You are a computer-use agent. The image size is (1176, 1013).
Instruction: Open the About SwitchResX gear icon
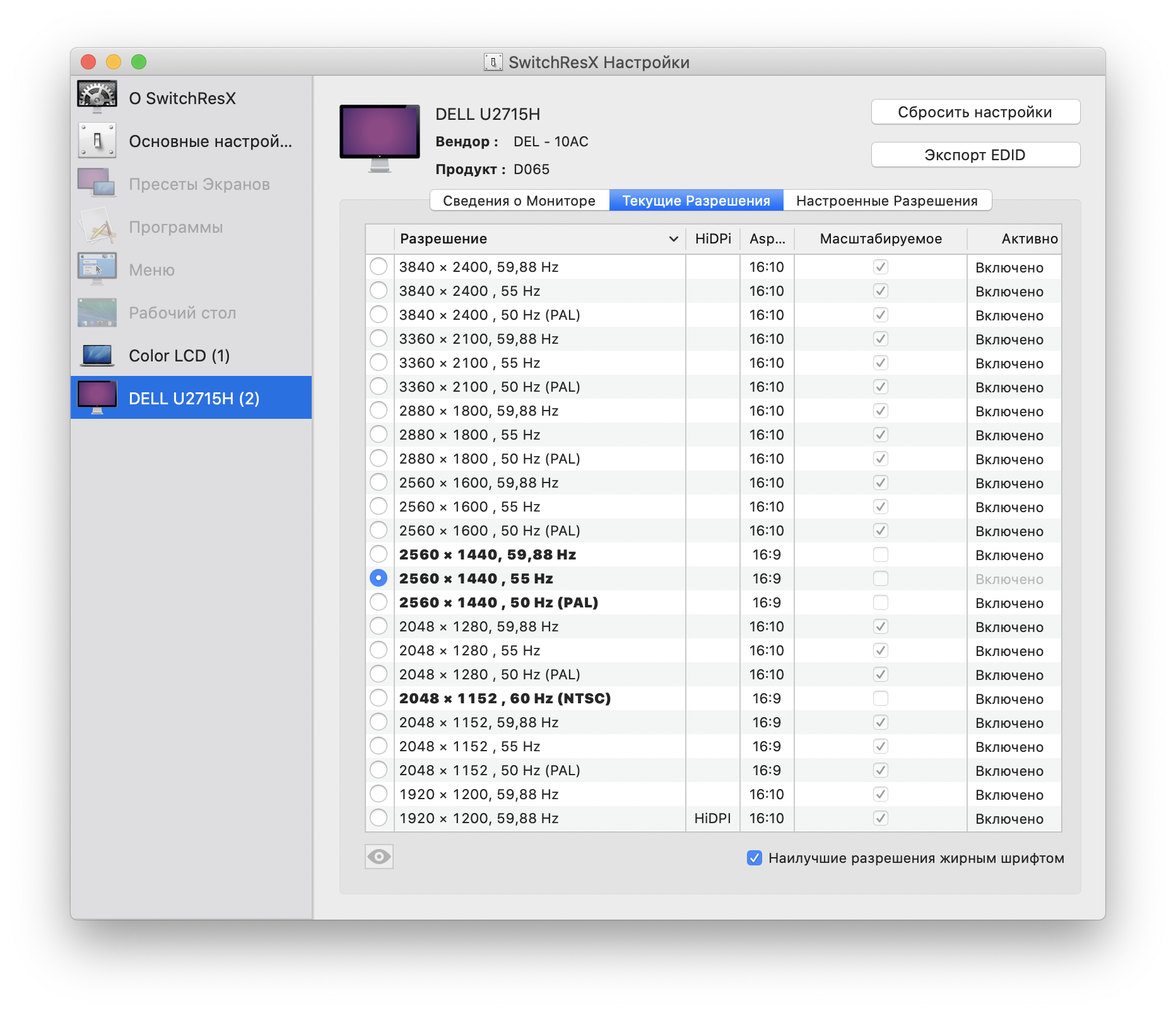pyautogui.click(x=97, y=97)
